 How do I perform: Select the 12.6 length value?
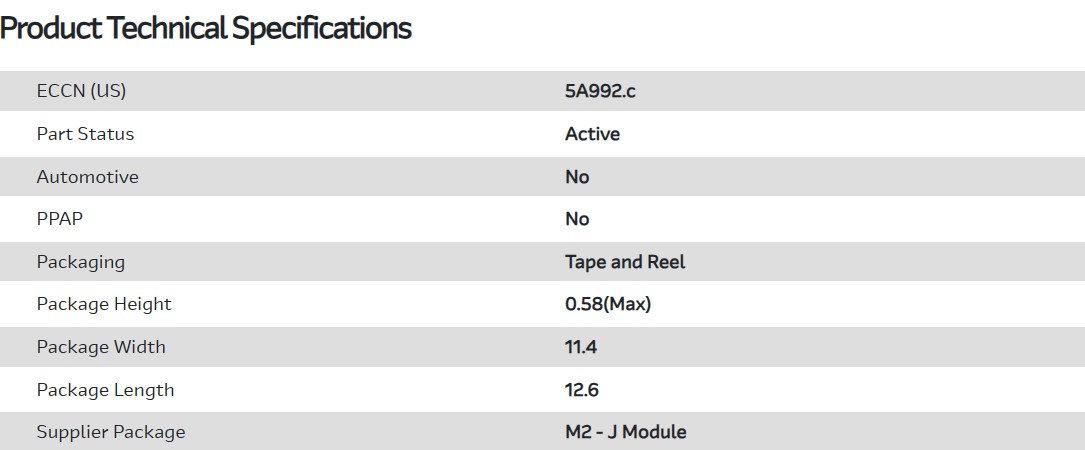582,390
